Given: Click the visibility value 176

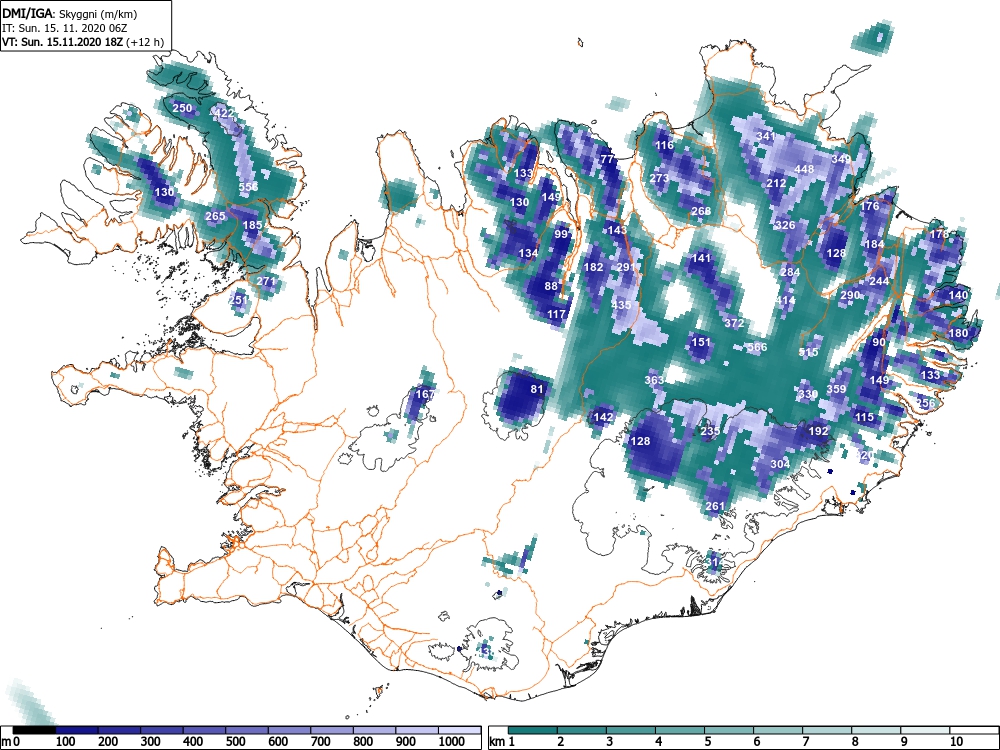Looking at the screenshot, I should pyautogui.click(x=870, y=205).
